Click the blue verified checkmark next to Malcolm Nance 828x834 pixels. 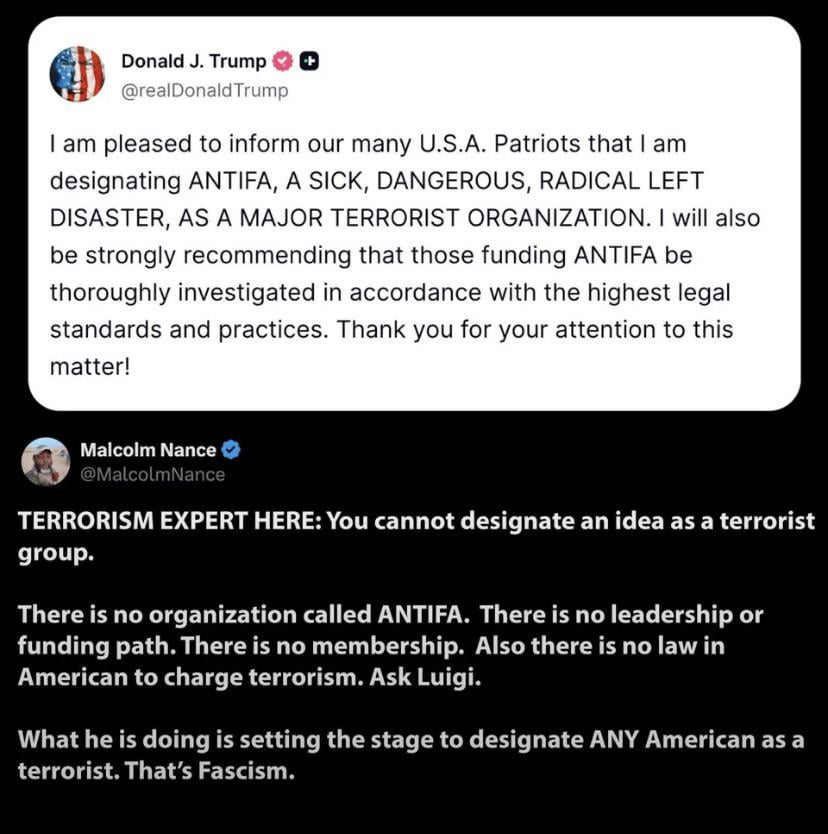pos(231,450)
